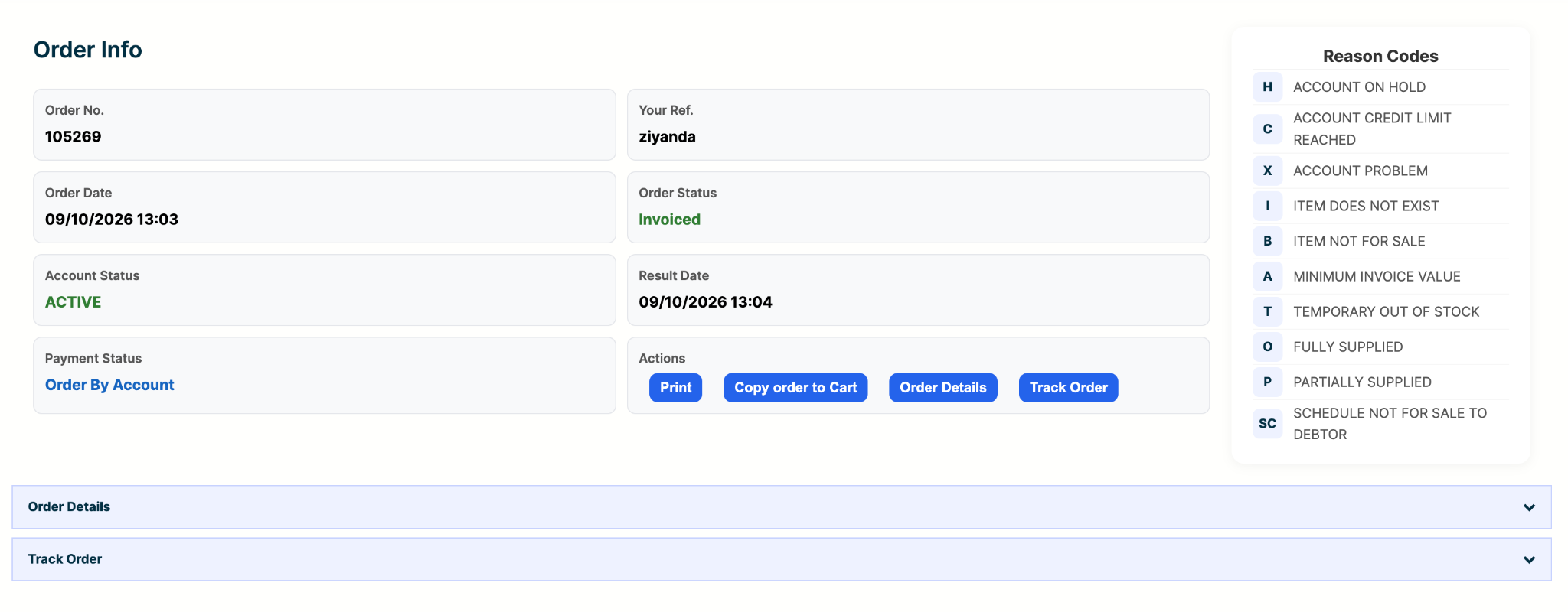
Task: Click the Order Info heading
Action: 88,50
